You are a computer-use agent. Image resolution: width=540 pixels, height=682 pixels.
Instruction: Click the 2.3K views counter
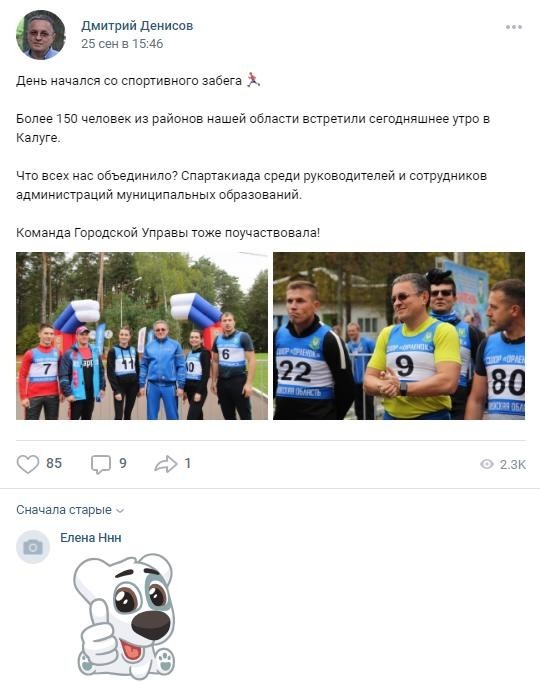pyautogui.click(x=513, y=465)
